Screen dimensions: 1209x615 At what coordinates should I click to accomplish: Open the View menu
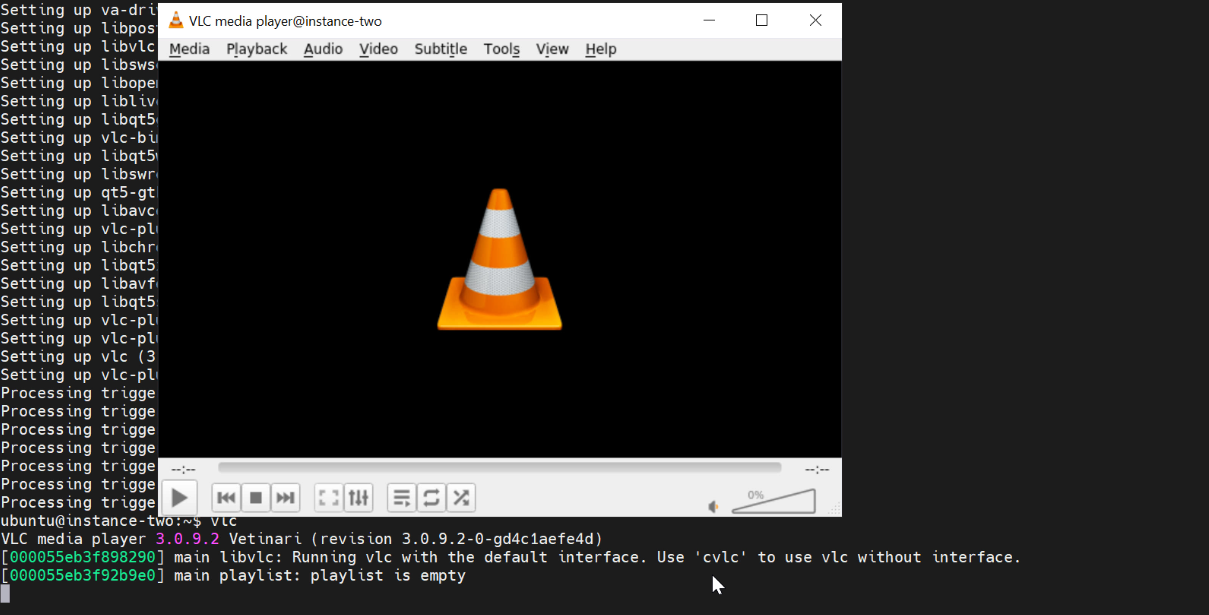[552, 49]
